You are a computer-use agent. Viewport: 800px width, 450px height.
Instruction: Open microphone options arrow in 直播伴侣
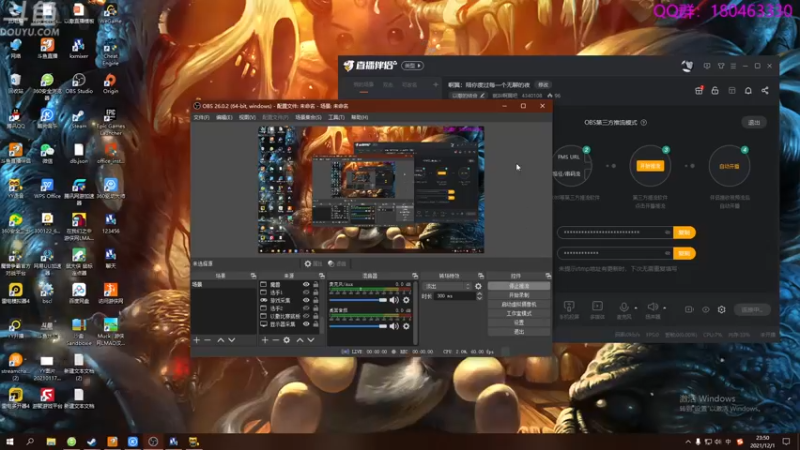(636, 308)
